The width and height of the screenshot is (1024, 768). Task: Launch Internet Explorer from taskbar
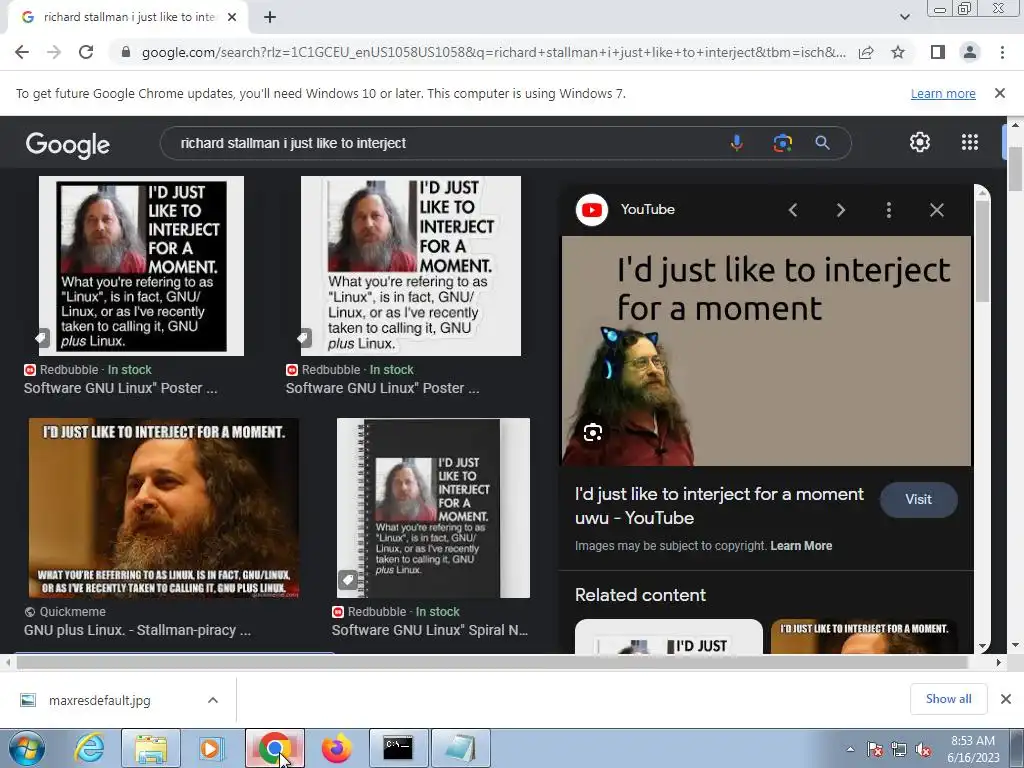88,748
